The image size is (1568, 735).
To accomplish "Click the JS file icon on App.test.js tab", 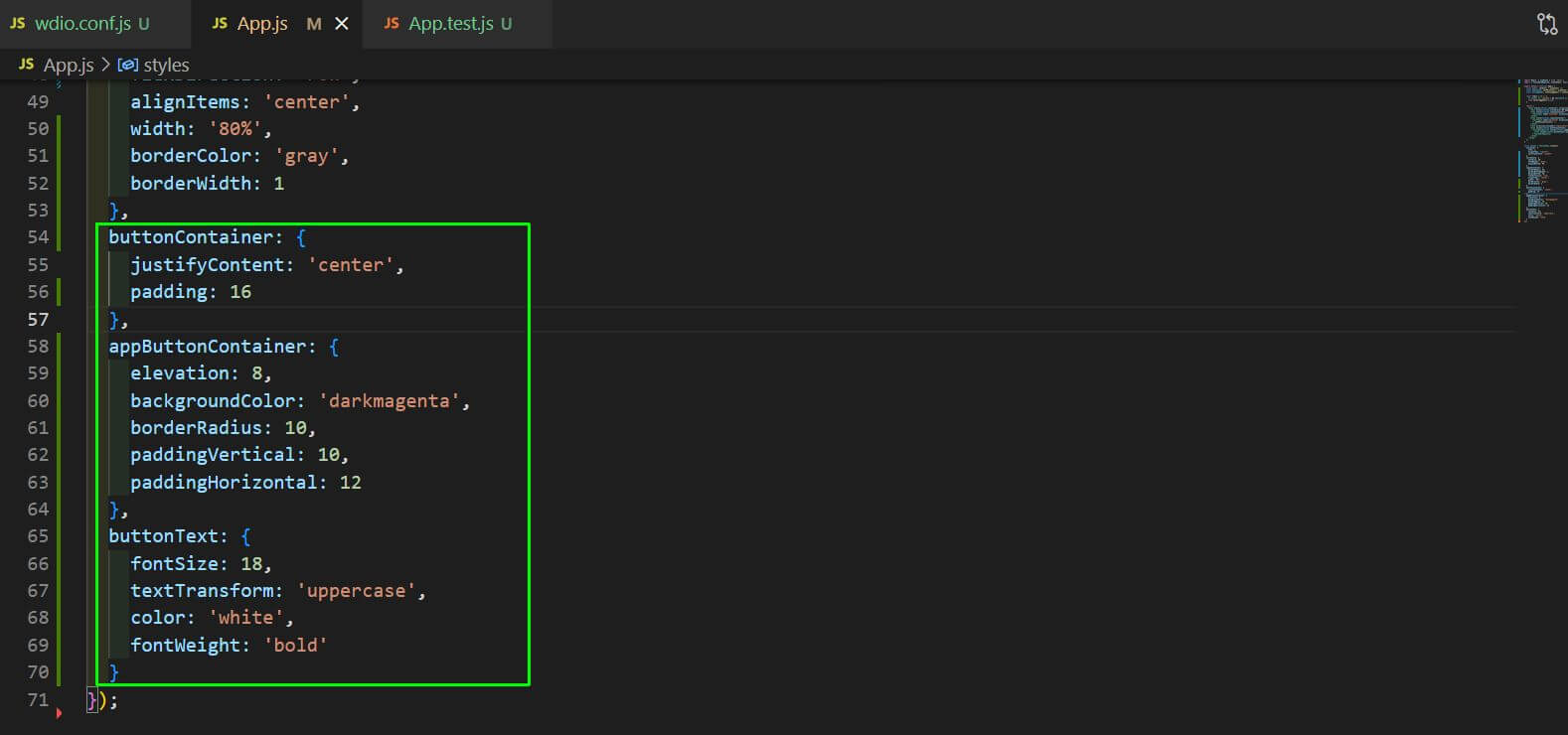I will [x=392, y=23].
